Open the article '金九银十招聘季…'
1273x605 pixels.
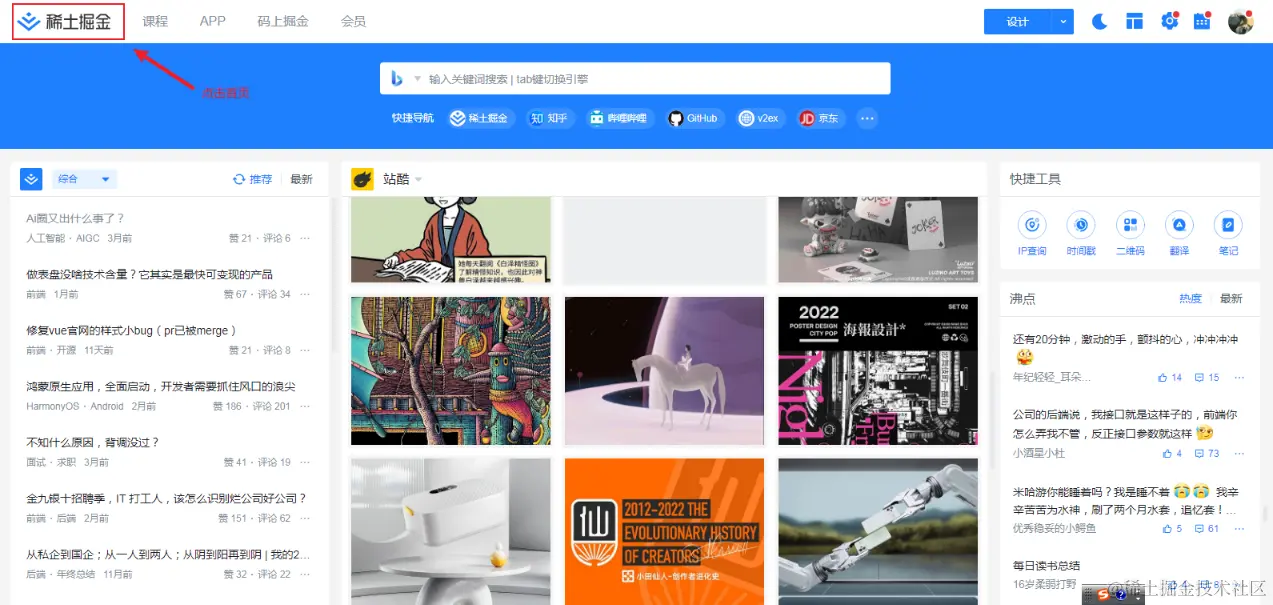[x=166, y=498]
